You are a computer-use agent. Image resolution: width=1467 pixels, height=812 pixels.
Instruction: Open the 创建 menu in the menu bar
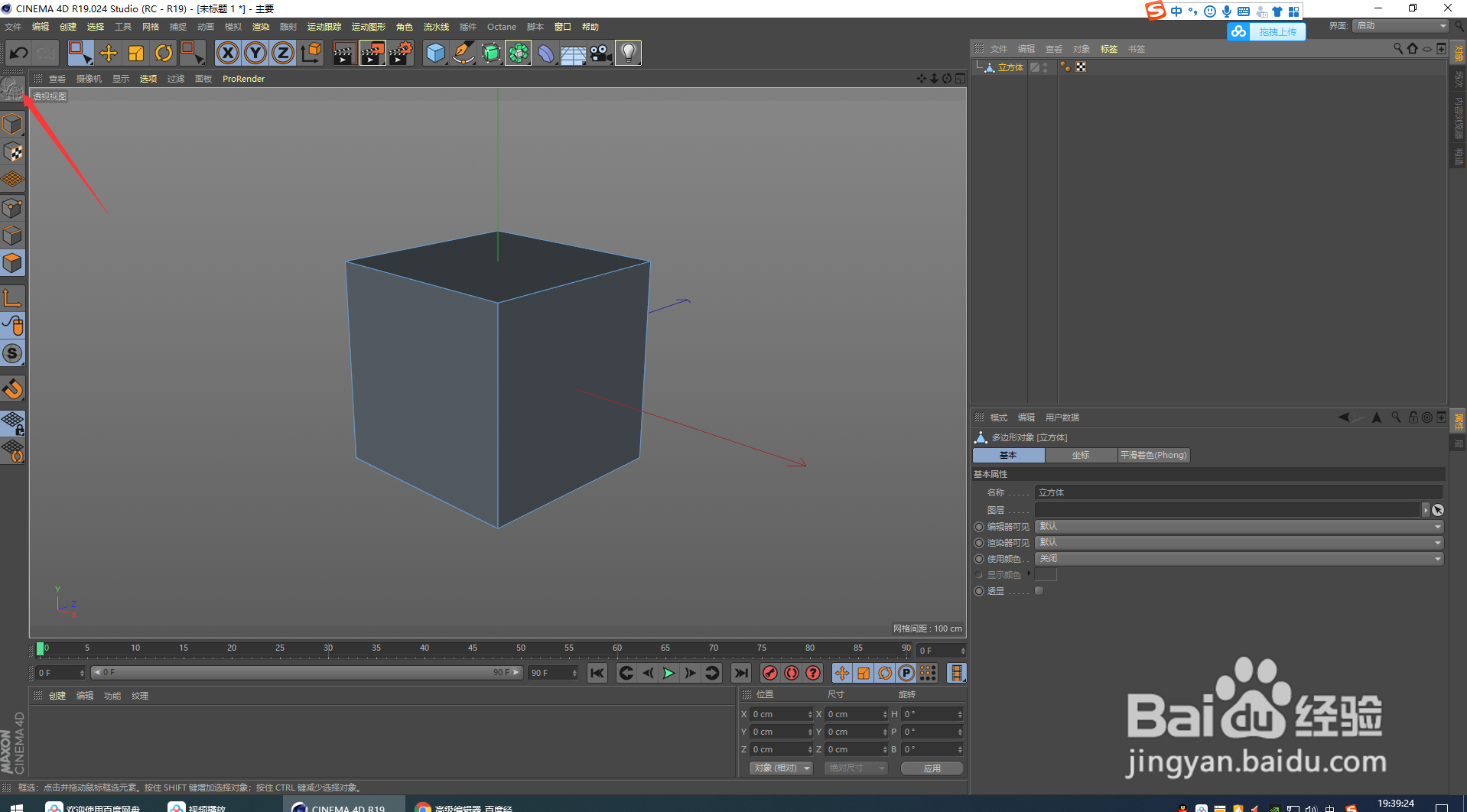pos(68,27)
